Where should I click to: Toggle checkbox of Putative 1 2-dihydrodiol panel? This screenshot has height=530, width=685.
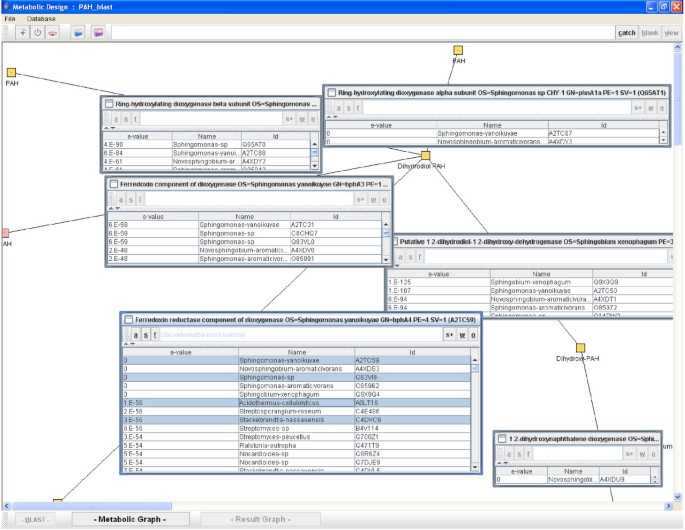pos(395,242)
